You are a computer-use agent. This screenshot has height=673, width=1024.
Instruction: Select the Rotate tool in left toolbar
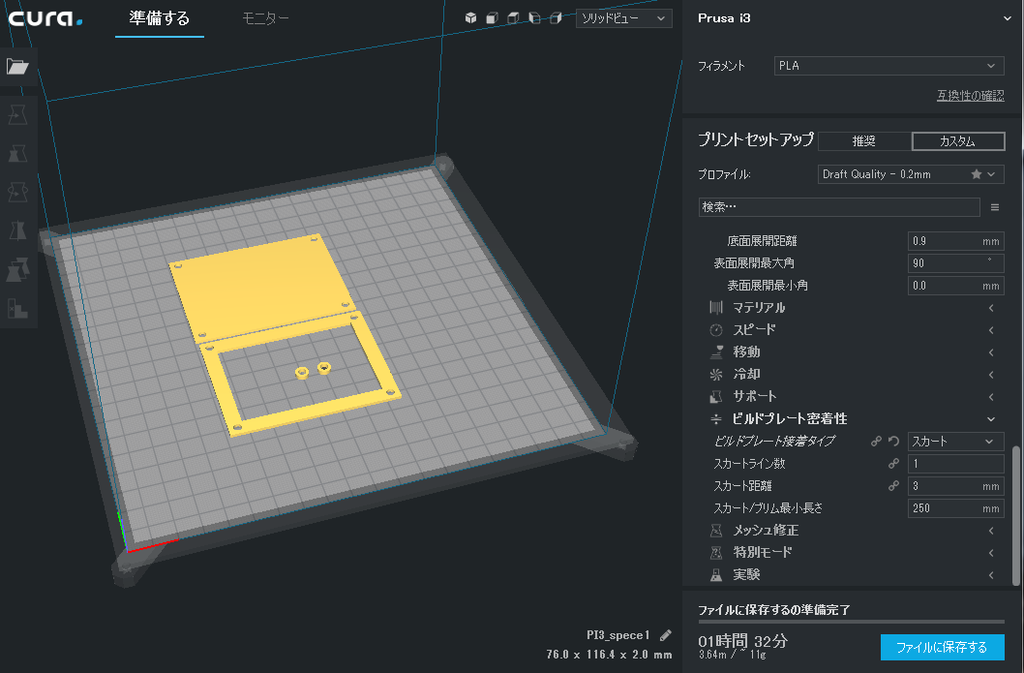[x=18, y=192]
